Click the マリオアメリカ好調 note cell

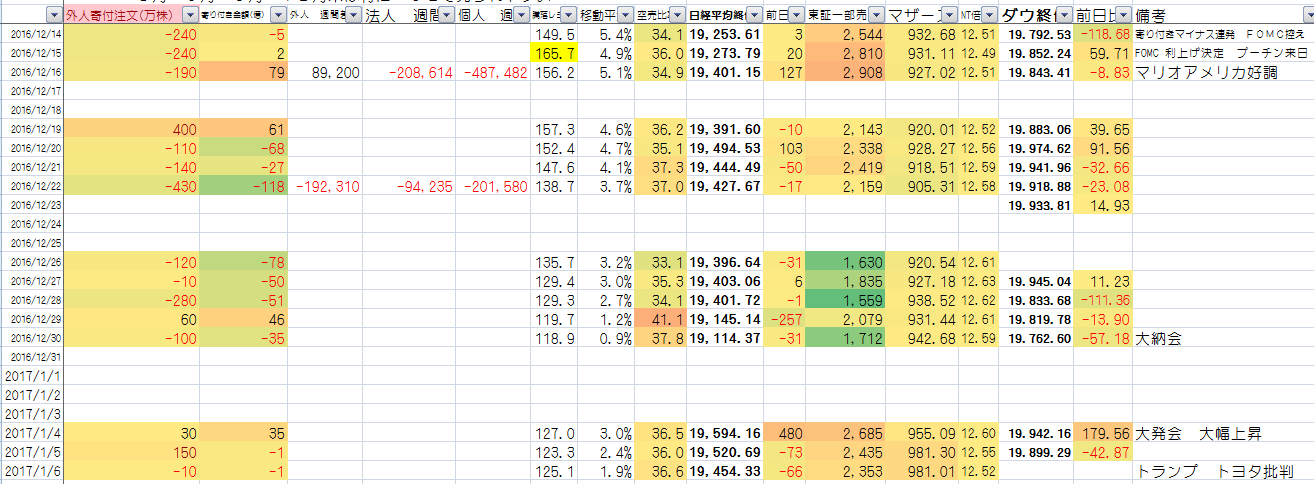point(1205,72)
